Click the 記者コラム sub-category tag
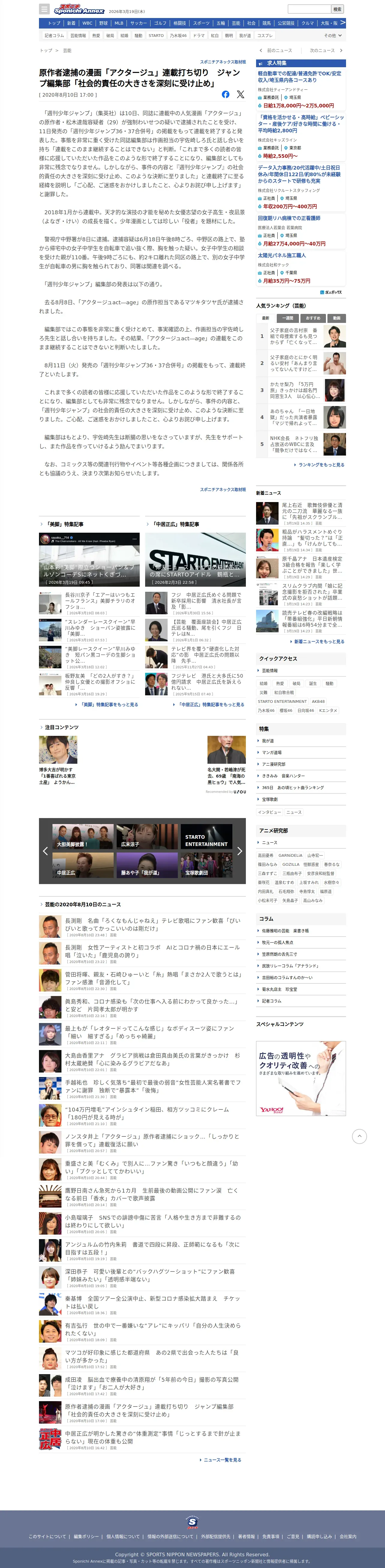 (54, 36)
